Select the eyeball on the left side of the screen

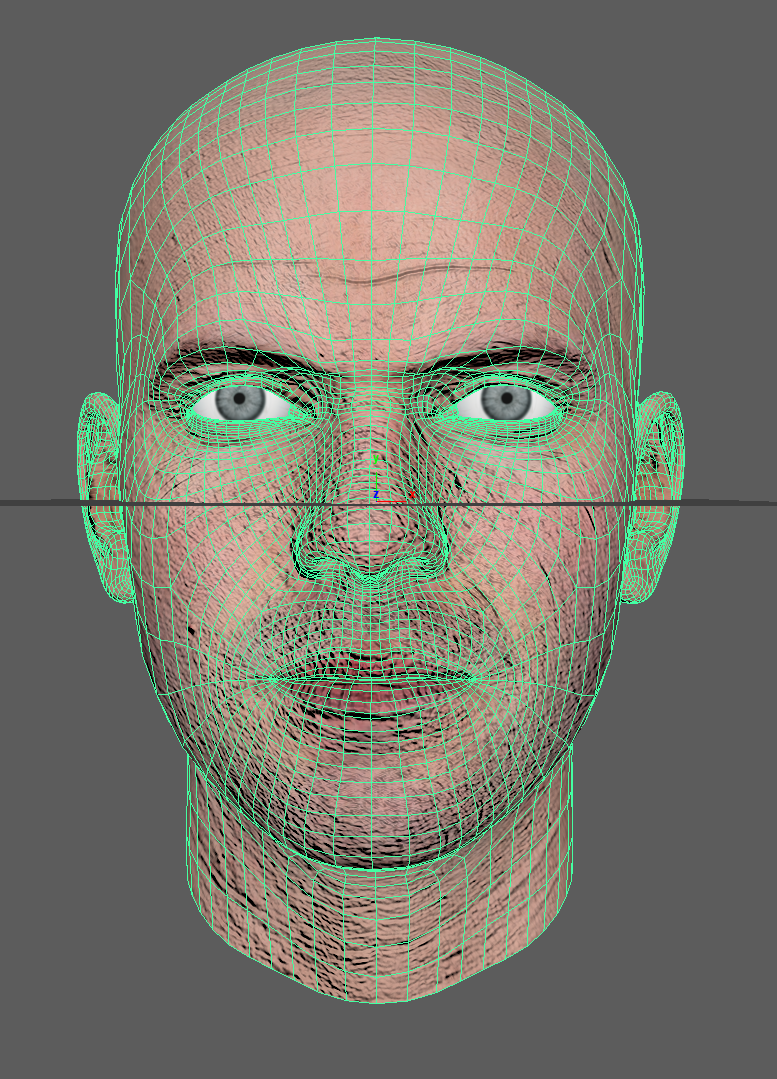242,402
